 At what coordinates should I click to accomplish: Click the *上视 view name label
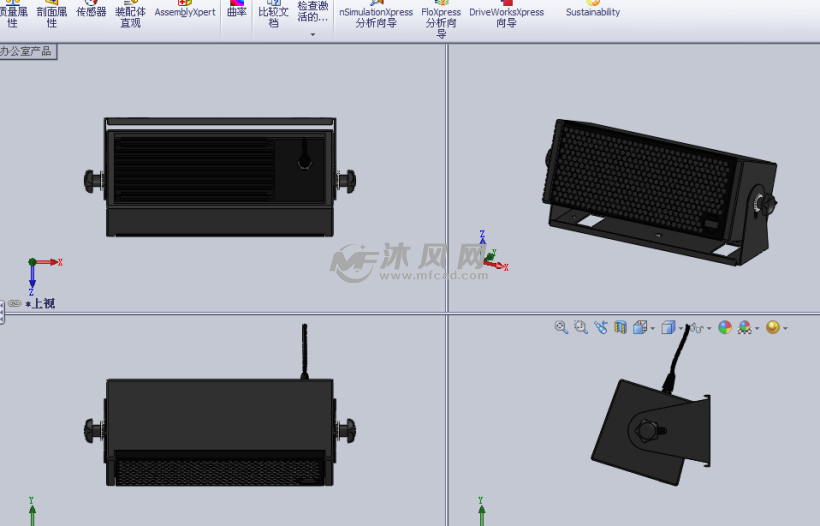click(40, 303)
